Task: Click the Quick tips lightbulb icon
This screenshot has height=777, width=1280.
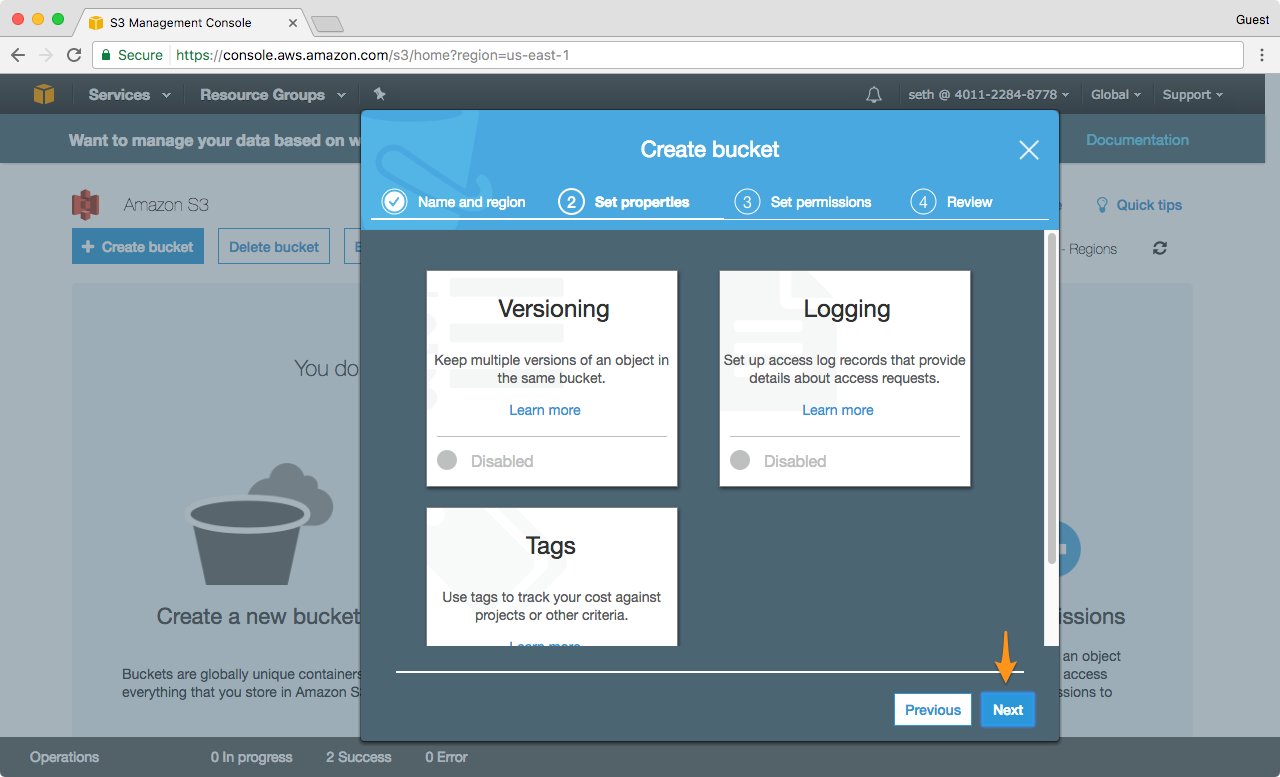Action: tap(1102, 204)
